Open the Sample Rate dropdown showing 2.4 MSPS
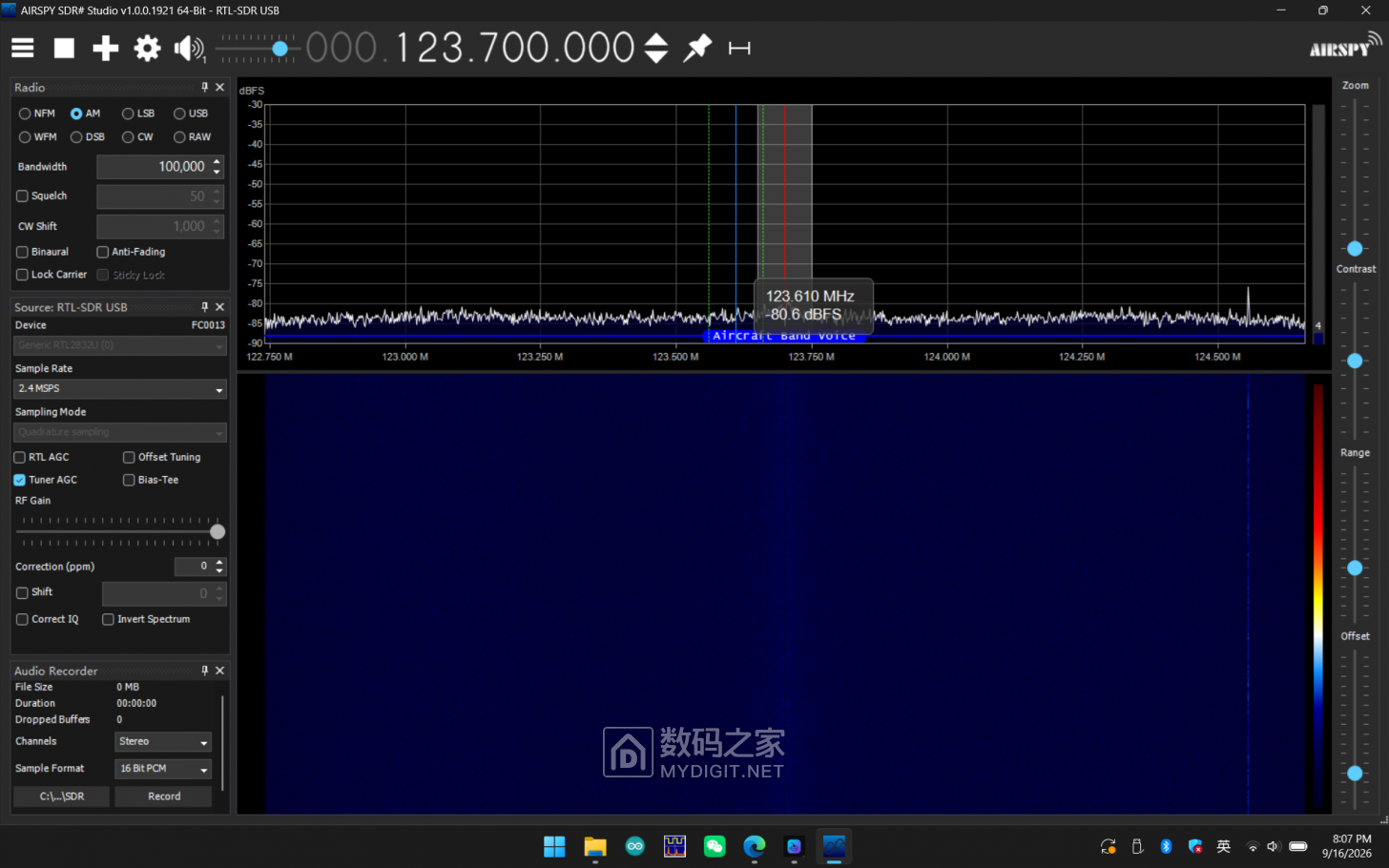 [120, 389]
